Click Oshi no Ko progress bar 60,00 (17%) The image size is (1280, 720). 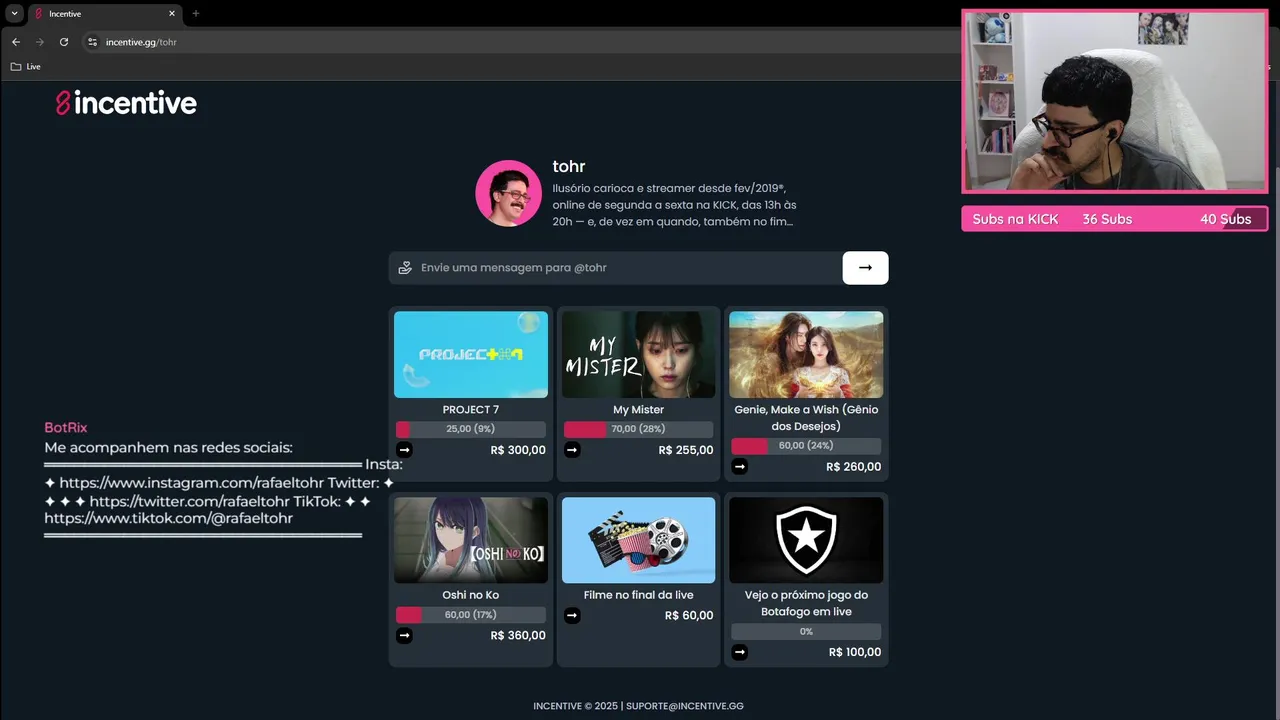471,615
